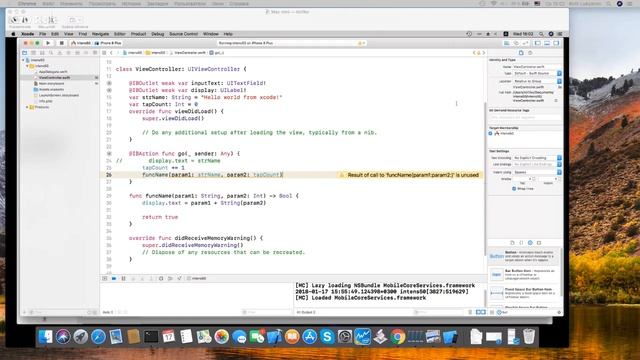
Task: Open Chrome from the Dock
Action: click(x=398, y=337)
